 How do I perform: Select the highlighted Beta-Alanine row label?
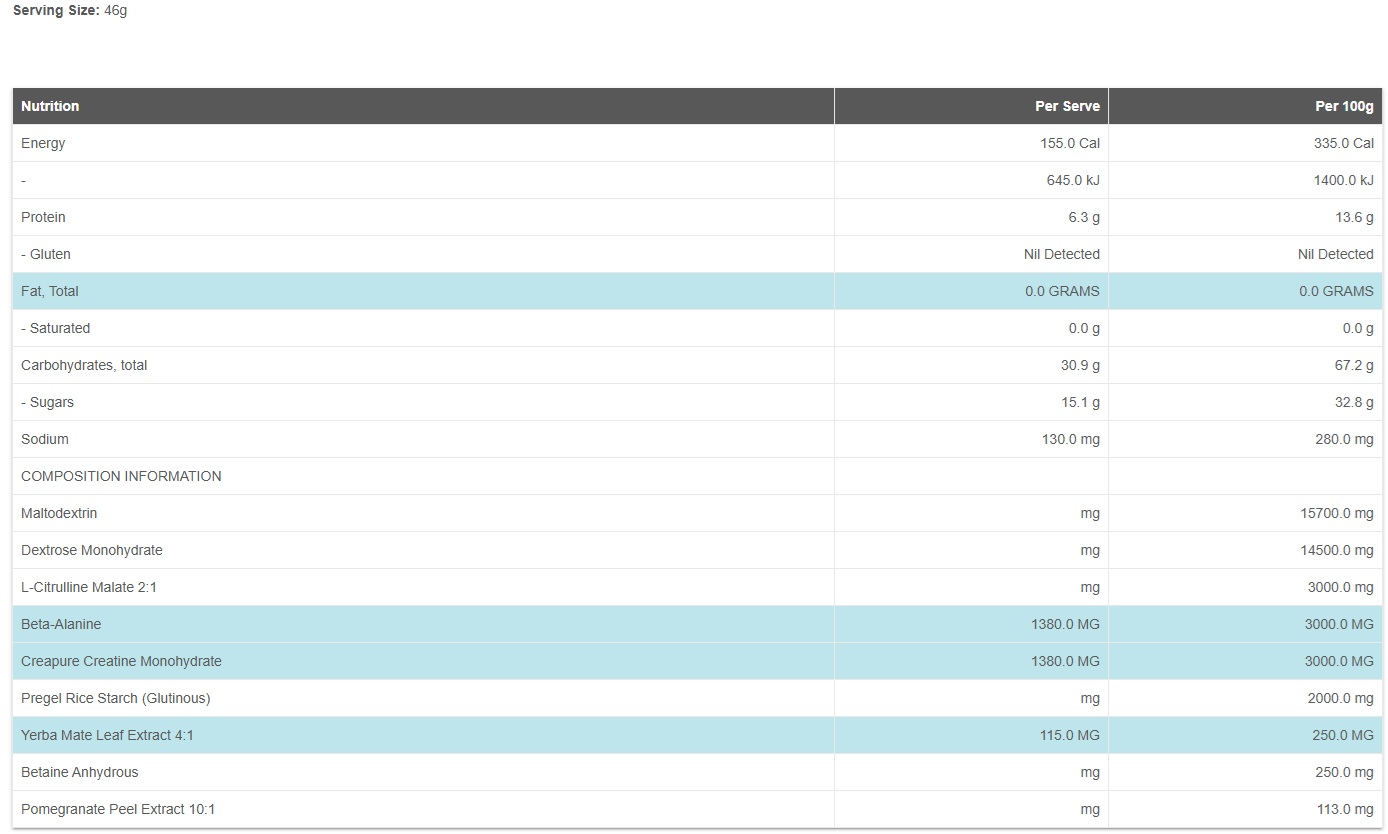tap(61, 624)
